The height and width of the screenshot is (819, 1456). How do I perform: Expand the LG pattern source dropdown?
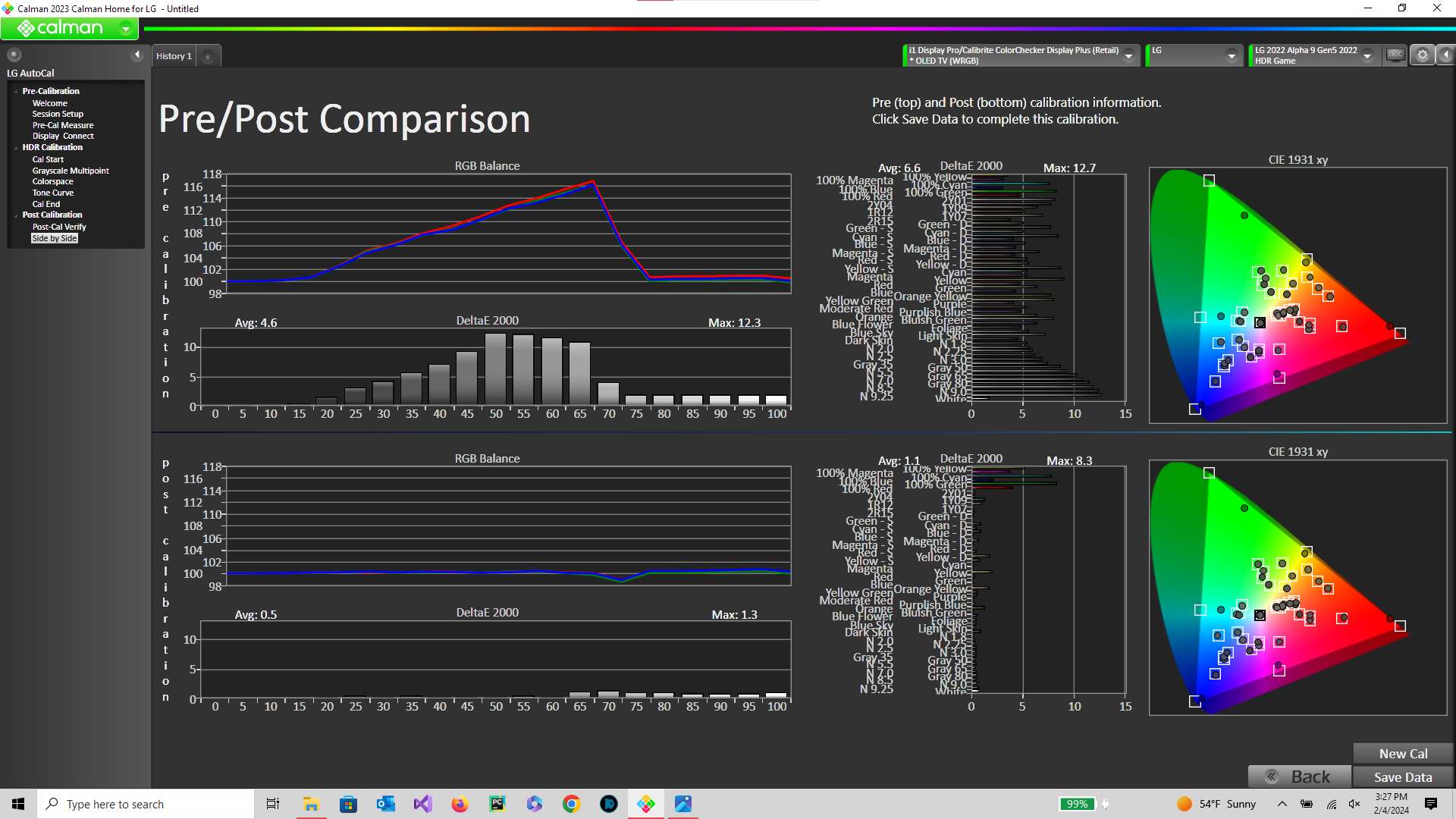pos(1232,55)
